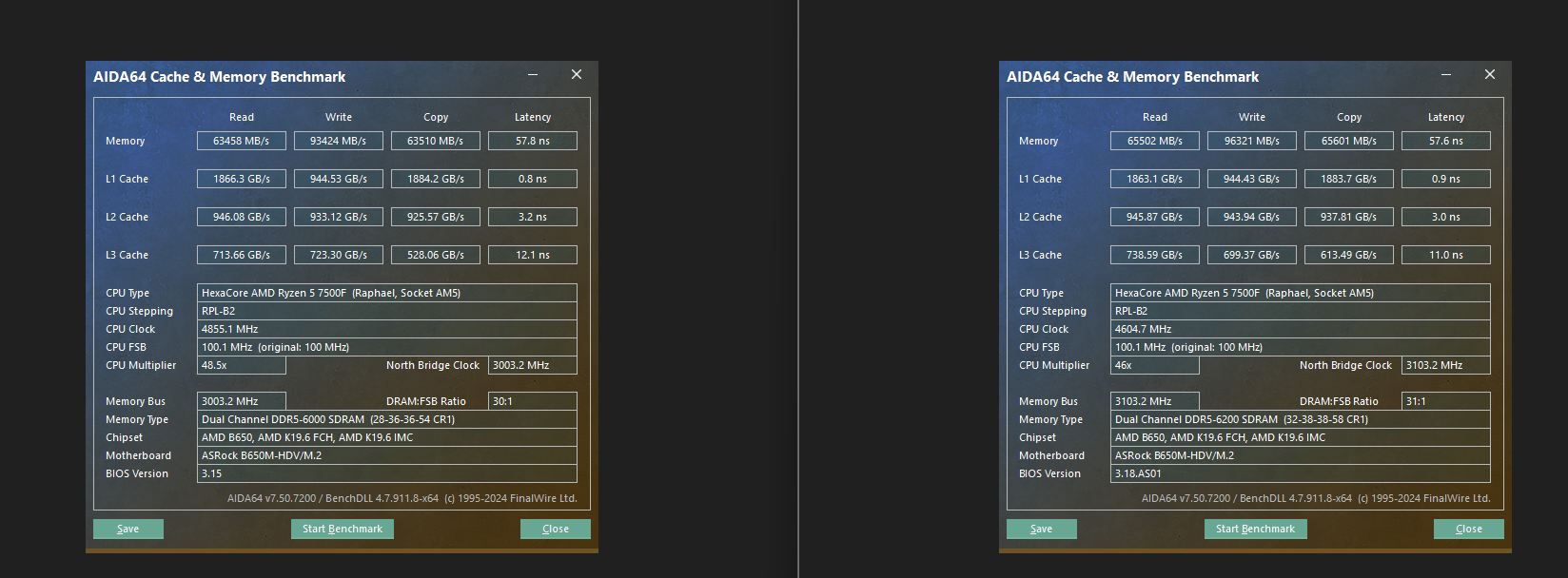Select L2 Cache Write 933.12 GB/s
The height and width of the screenshot is (578, 1568).
(x=339, y=217)
